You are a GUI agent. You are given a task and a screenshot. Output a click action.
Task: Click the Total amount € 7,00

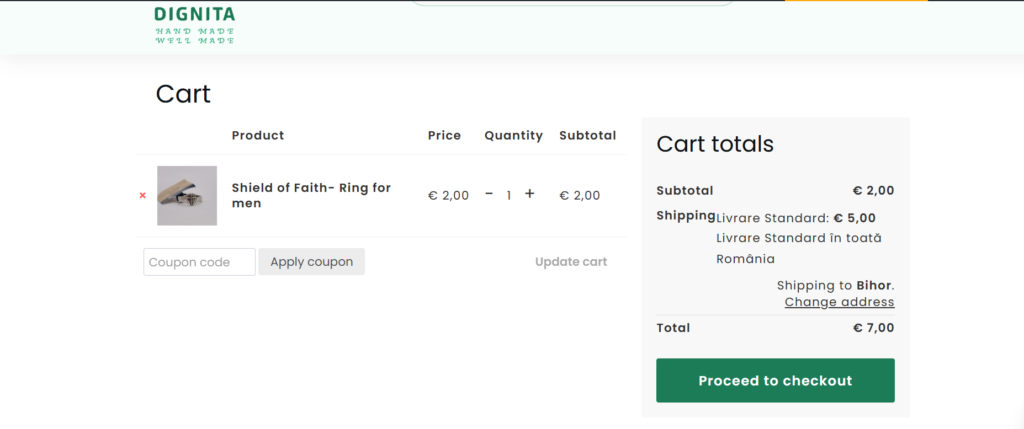tap(873, 328)
